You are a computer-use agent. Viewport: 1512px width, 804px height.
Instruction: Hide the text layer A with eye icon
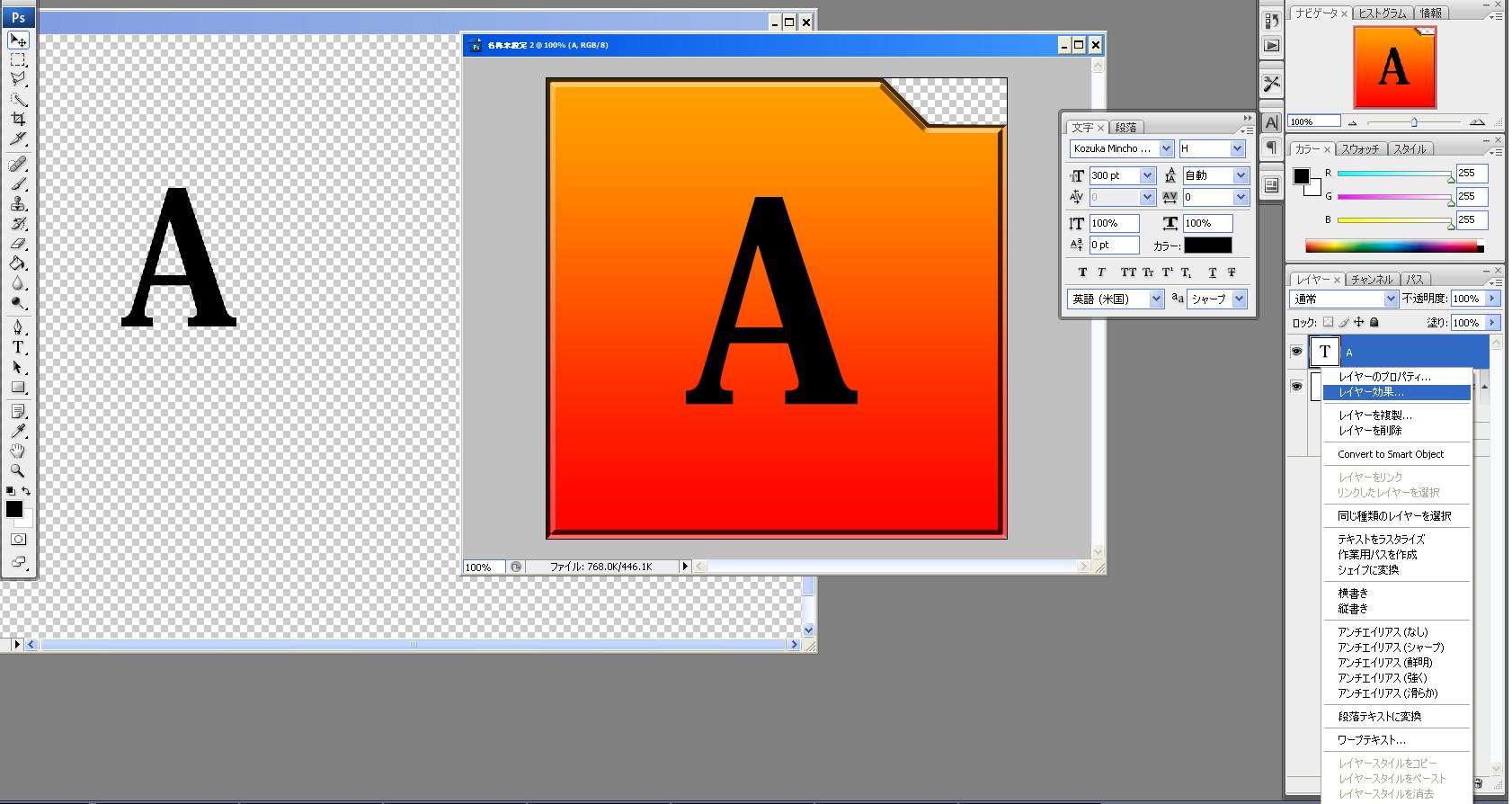[x=1296, y=352]
